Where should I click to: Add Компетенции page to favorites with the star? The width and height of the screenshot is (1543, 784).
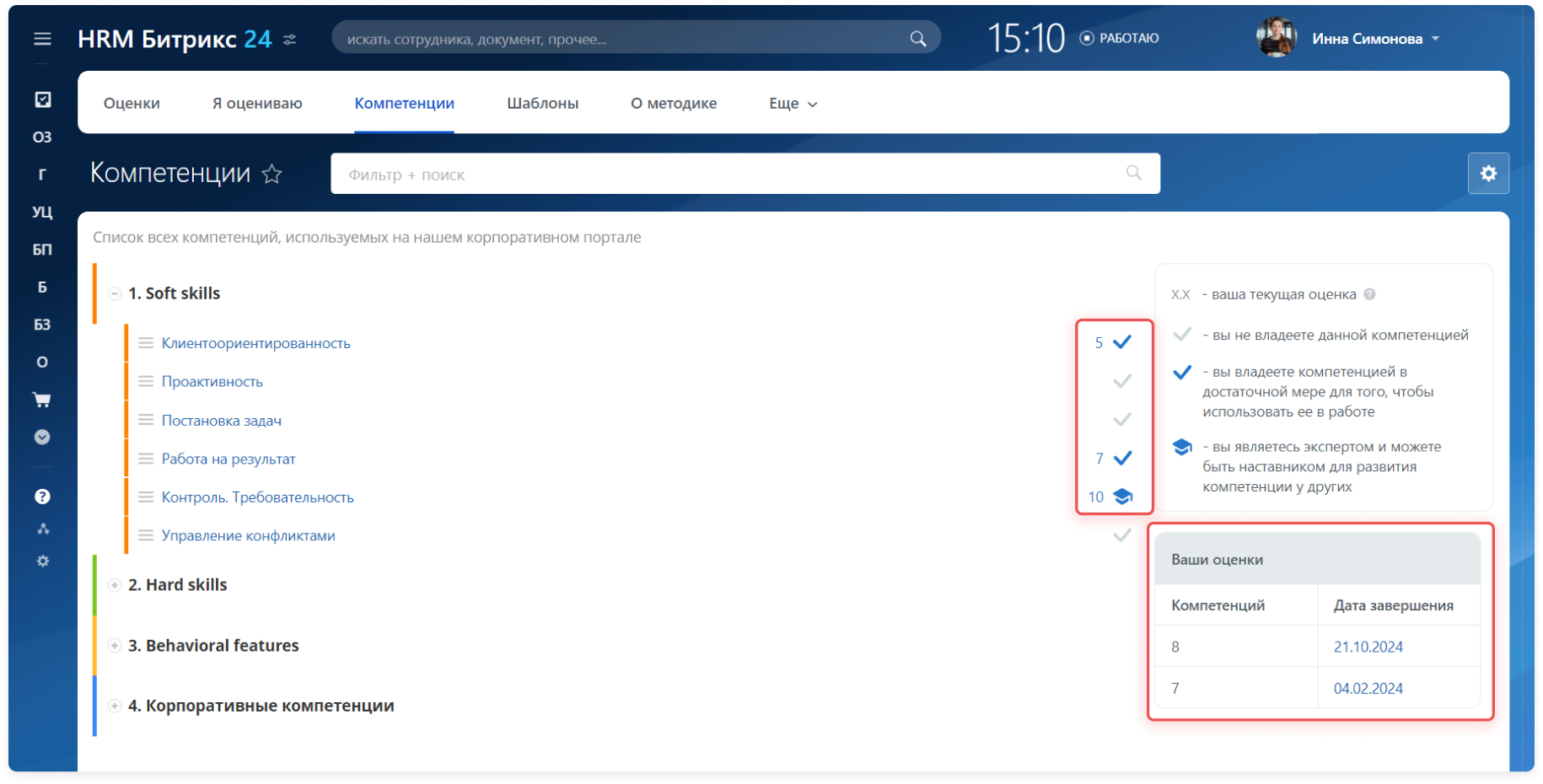pyautogui.click(x=272, y=175)
